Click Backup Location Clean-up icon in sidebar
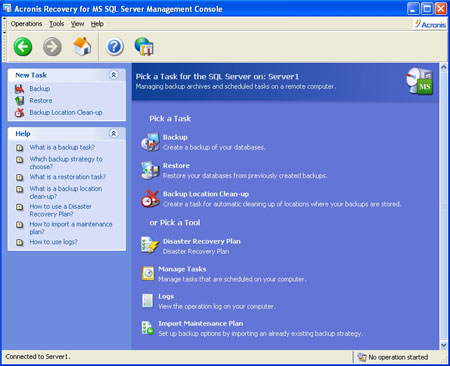Screen dimensions: 450x366 19,113
